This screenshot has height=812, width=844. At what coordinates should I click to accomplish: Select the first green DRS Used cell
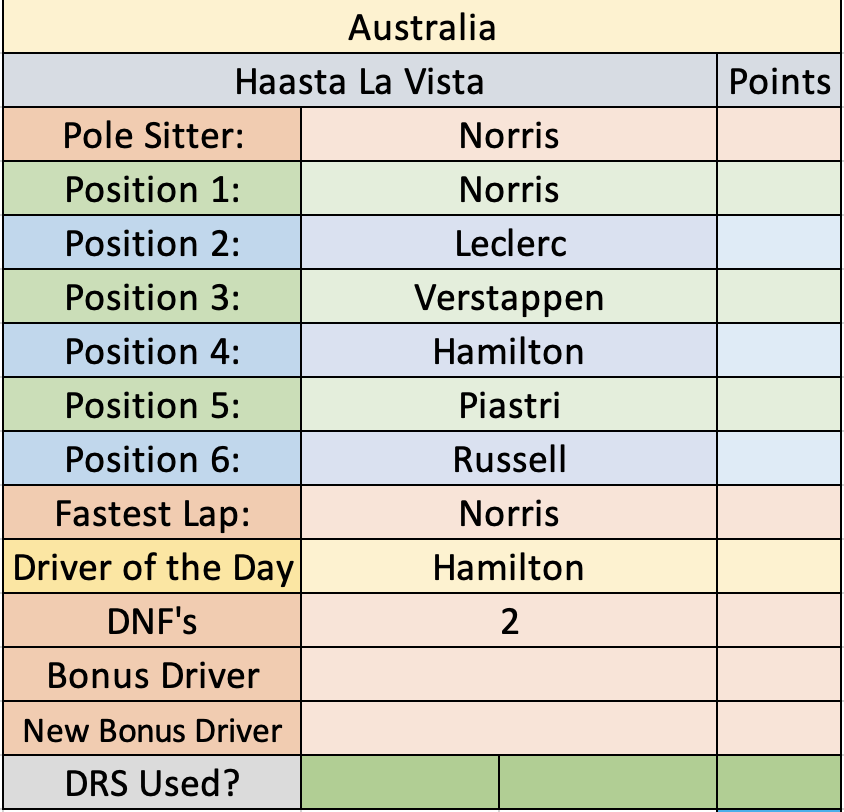[x=400, y=782]
